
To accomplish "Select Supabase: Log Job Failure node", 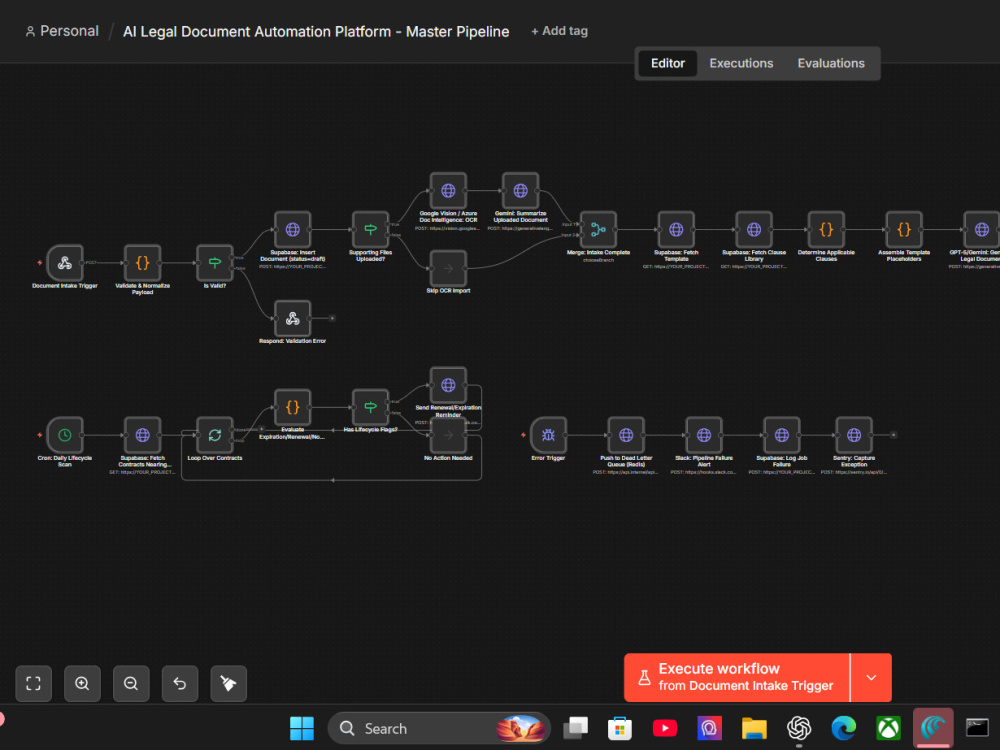I will click(x=781, y=435).
